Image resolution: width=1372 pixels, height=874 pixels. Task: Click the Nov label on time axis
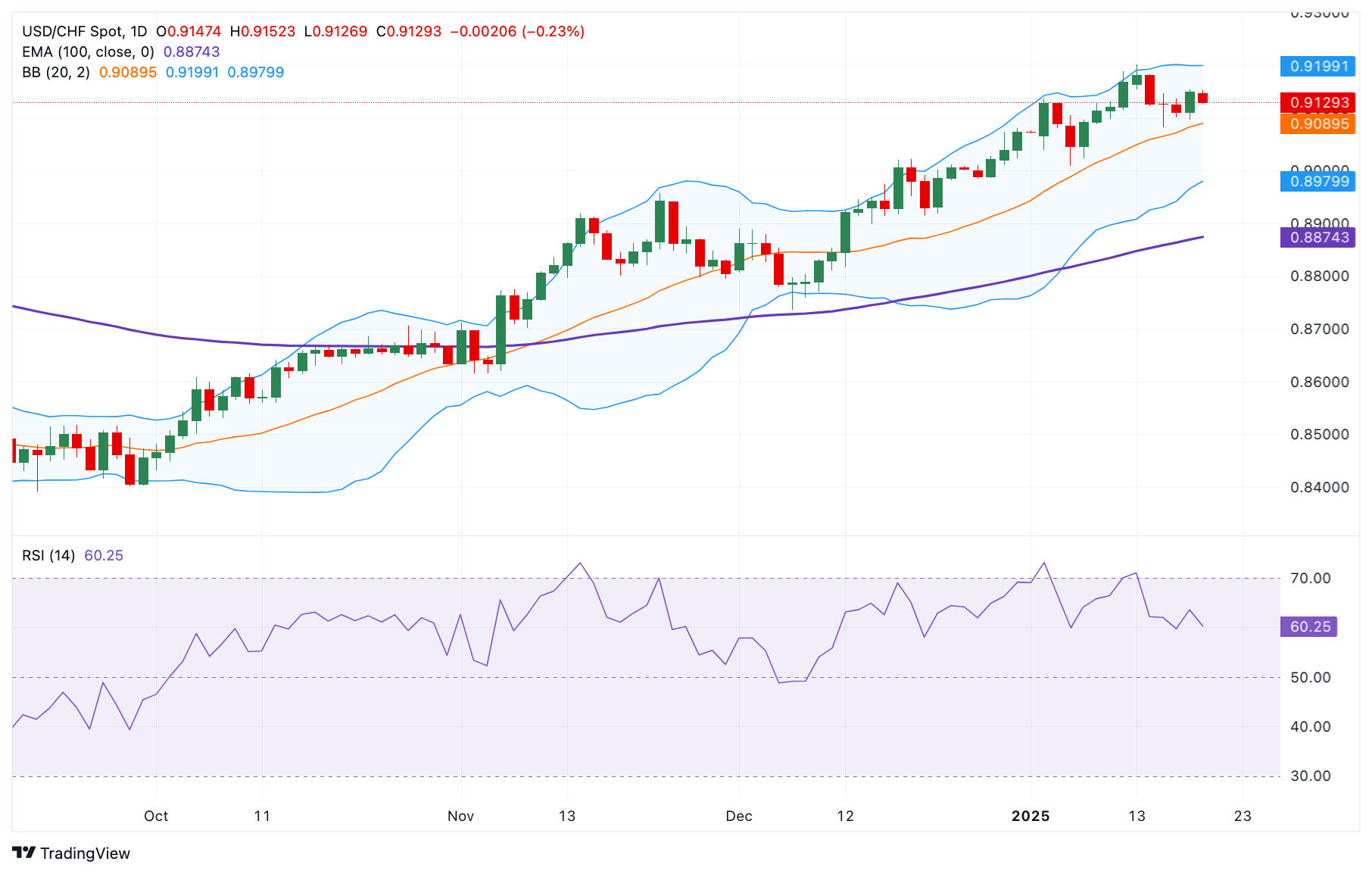tap(460, 816)
